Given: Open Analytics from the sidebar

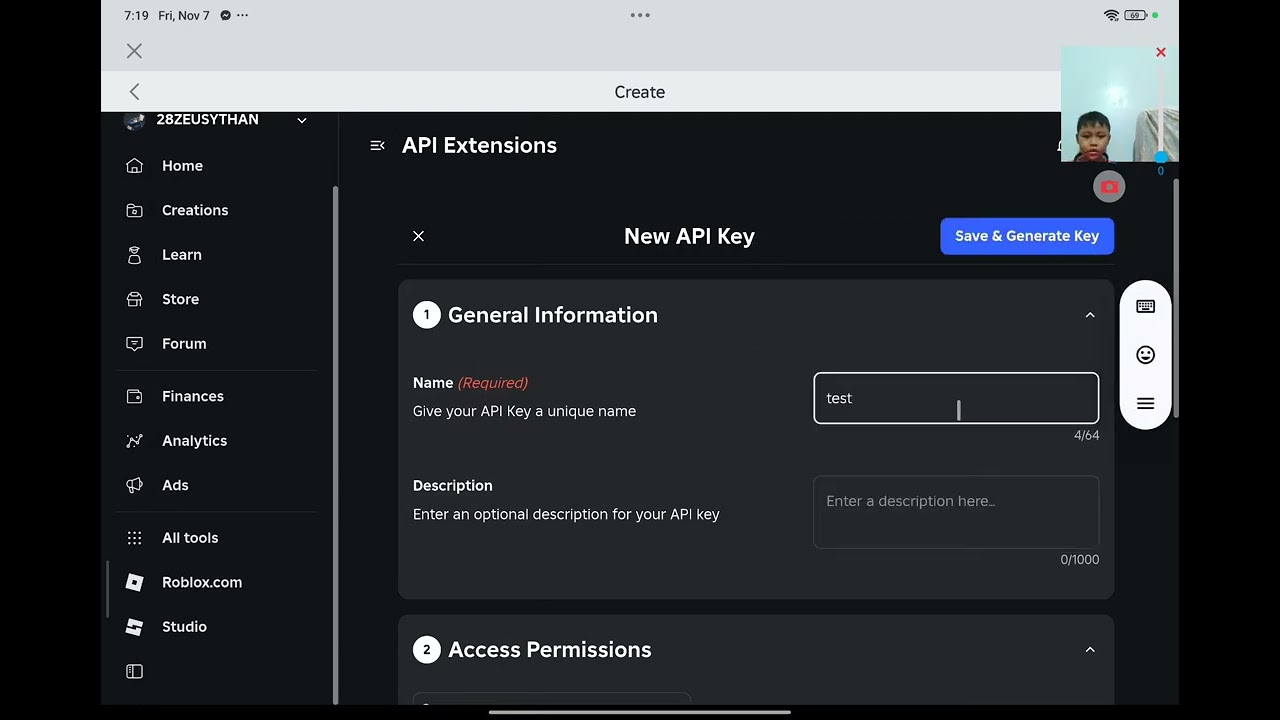Looking at the screenshot, I should 194,441.
